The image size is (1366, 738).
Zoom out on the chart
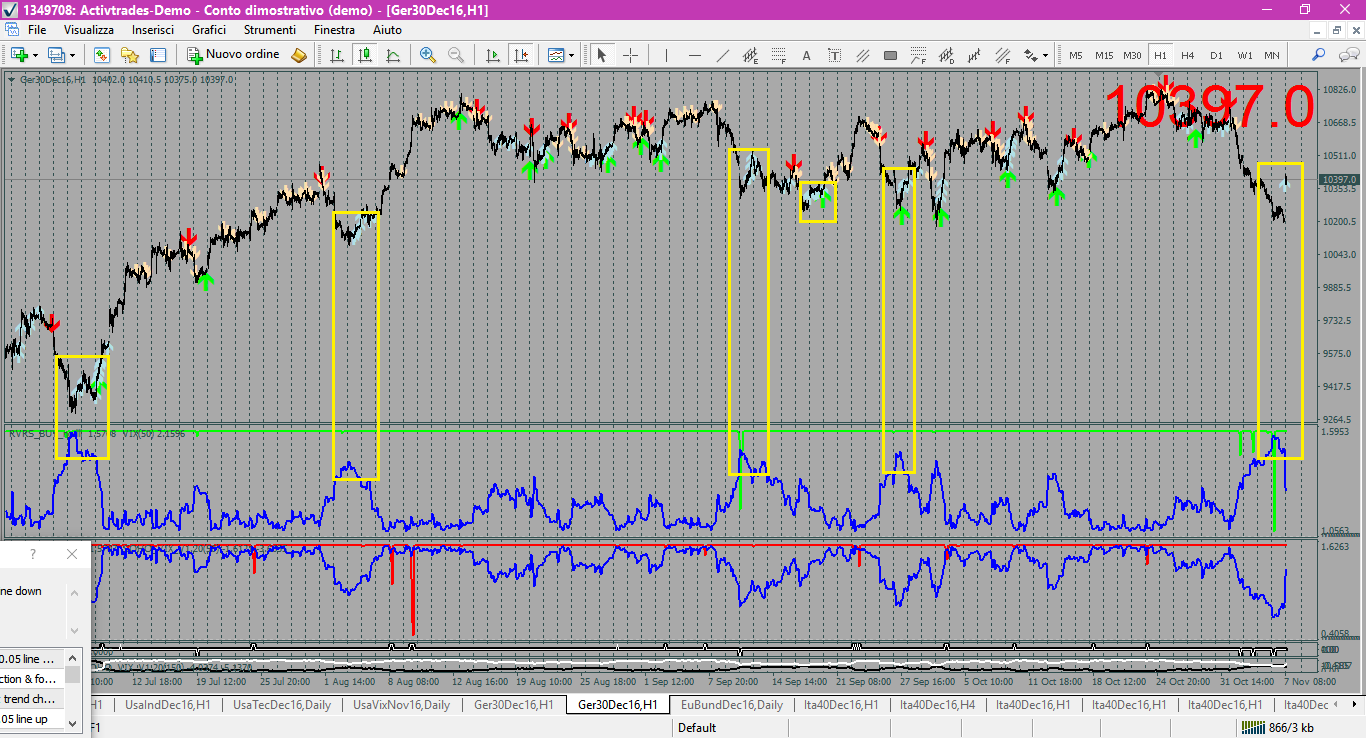(x=456, y=55)
